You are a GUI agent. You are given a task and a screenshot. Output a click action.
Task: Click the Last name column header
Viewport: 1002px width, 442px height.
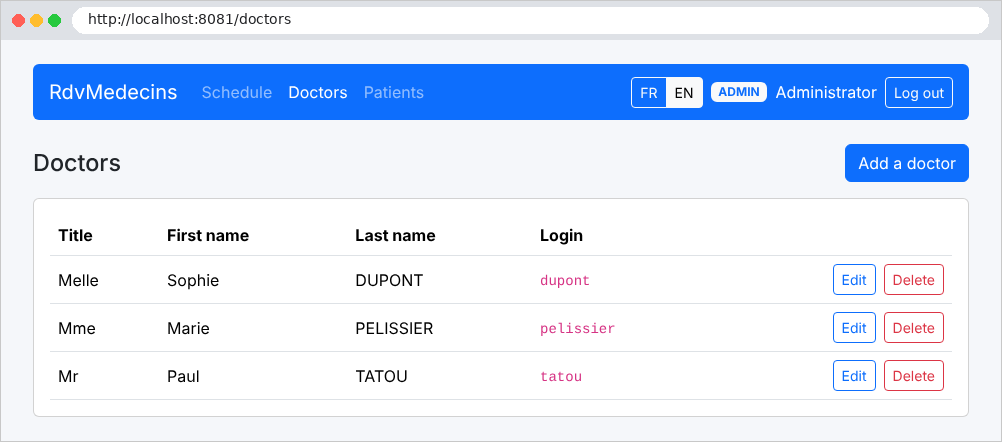(x=395, y=236)
